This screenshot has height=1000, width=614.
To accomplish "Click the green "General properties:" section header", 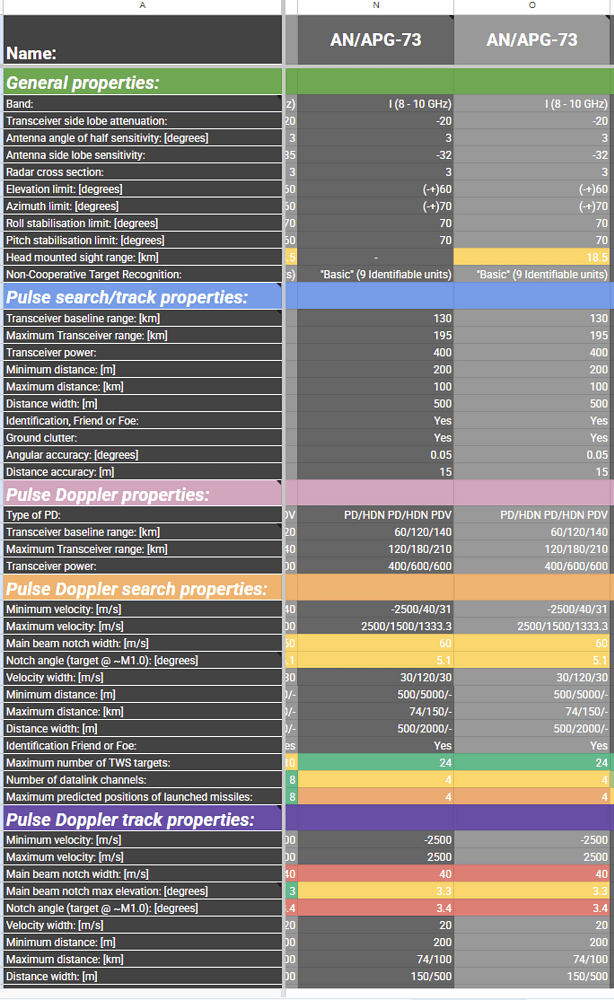I will tap(142, 82).
